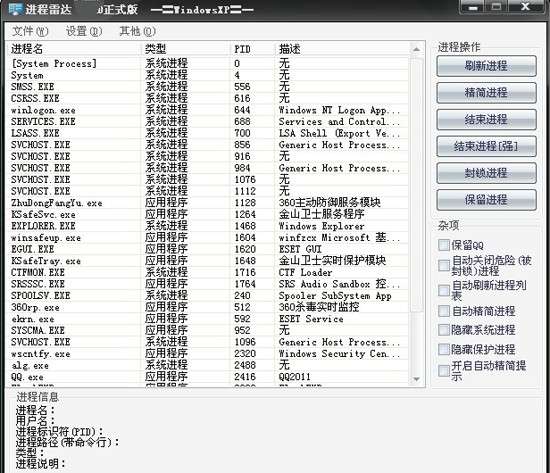550x473 pixels.
Task: Open the 其他 menu
Action: point(137,31)
